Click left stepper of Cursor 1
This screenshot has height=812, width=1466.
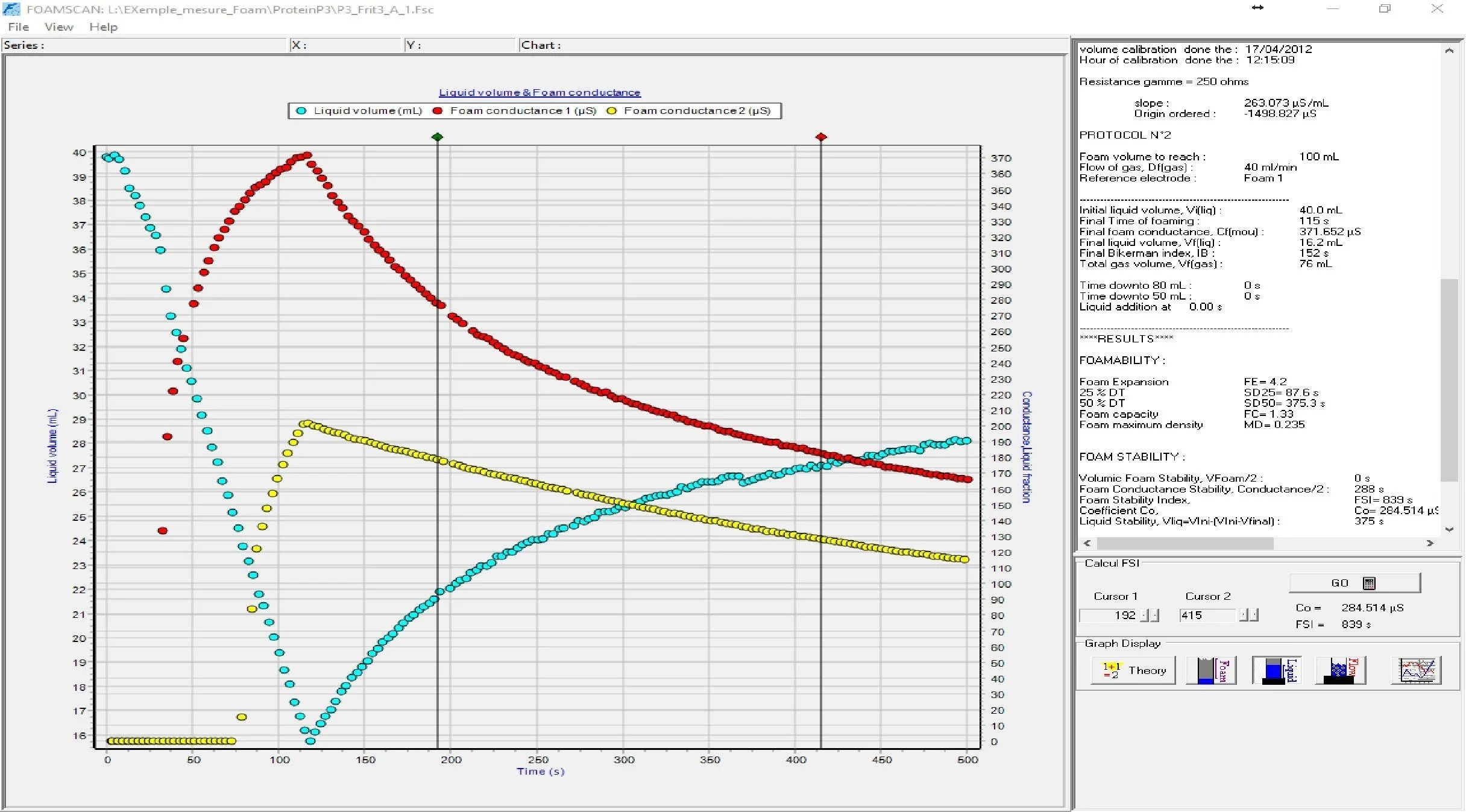pos(1145,615)
